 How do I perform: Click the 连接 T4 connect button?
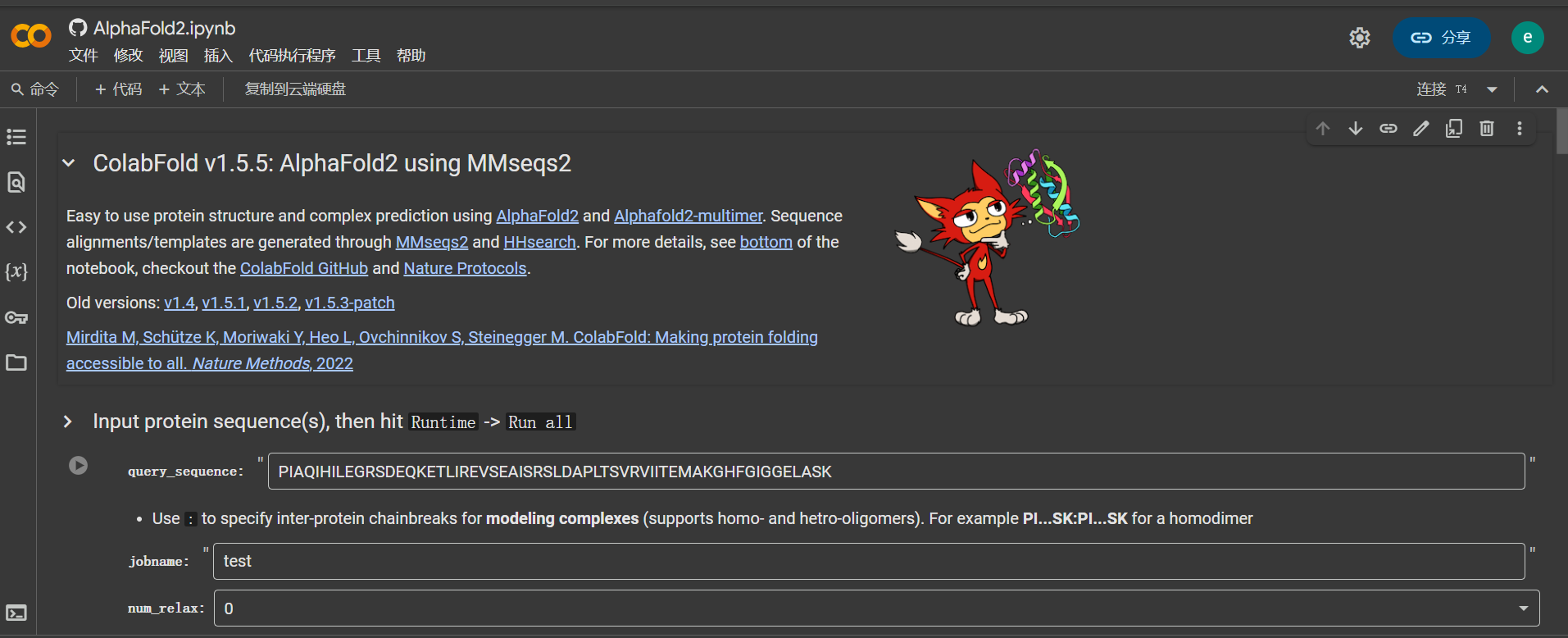tap(1442, 89)
